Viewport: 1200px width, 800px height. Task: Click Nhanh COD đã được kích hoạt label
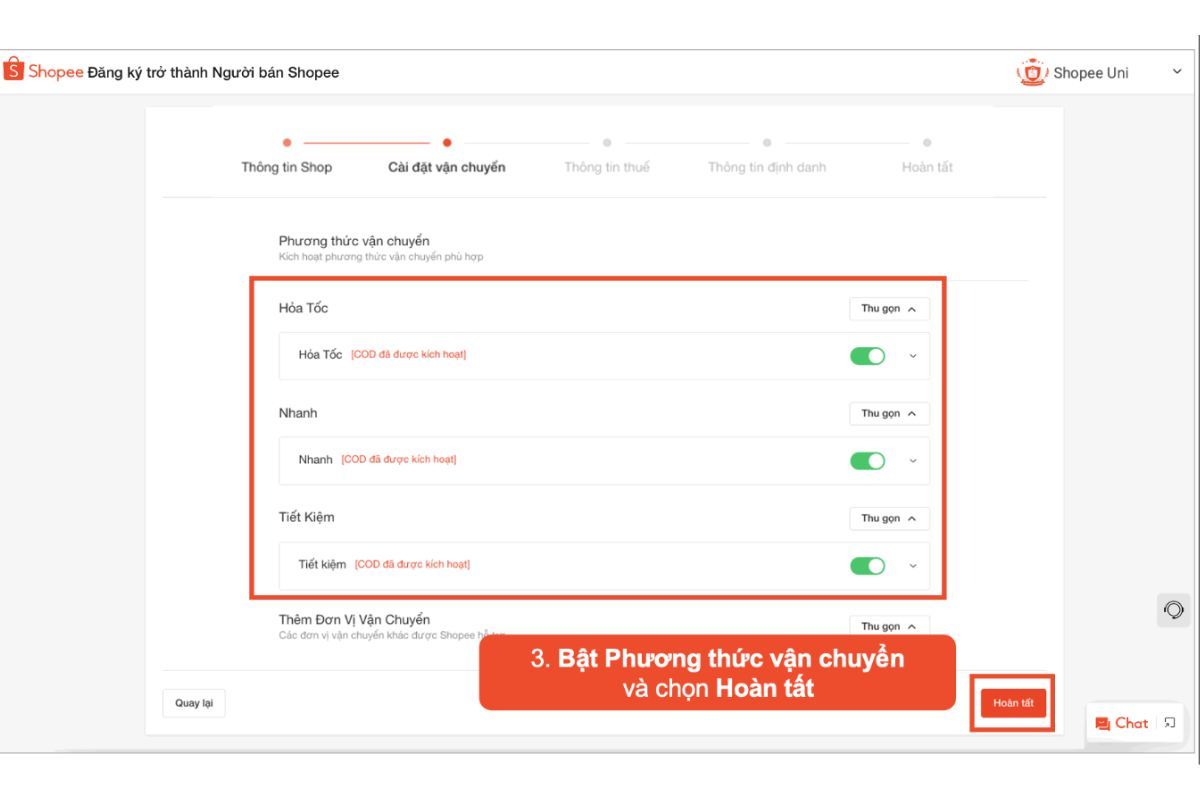point(399,460)
